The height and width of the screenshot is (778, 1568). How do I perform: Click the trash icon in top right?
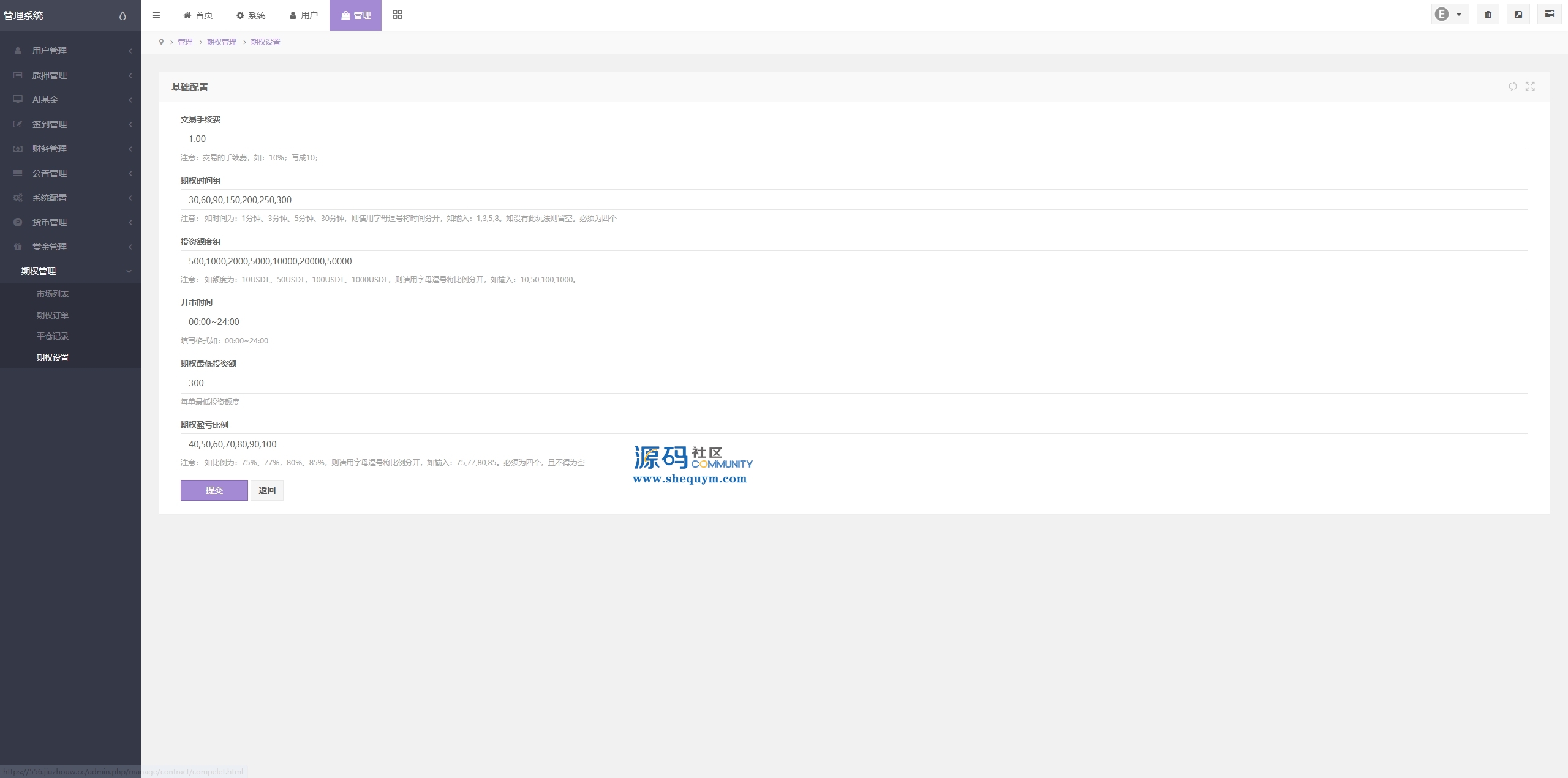(x=1488, y=15)
